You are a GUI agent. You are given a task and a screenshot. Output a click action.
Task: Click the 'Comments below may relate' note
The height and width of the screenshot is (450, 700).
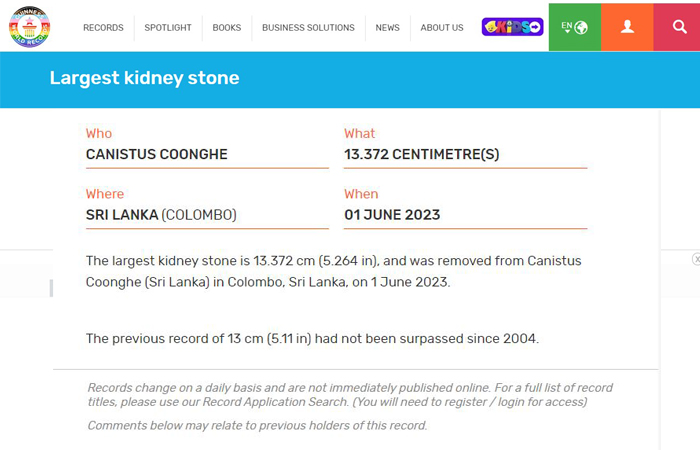[257, 425]
